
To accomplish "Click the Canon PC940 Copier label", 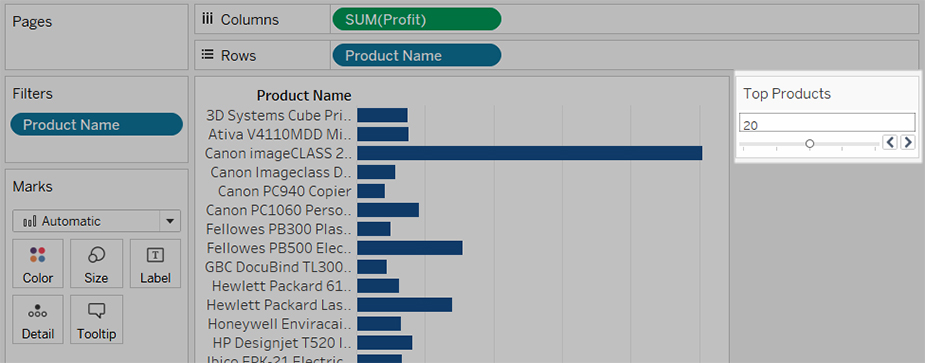I will point(284,191).
